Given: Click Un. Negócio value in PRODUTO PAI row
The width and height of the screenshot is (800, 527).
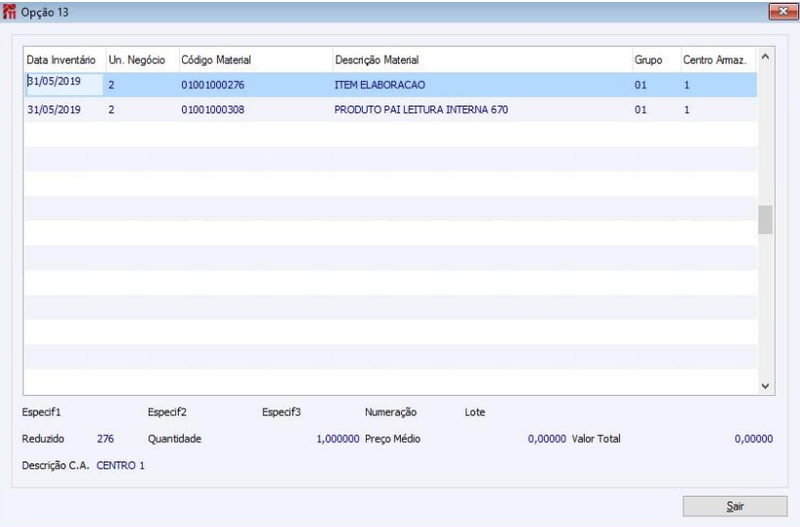Looking at the screenshot, I should pos(111,109).
